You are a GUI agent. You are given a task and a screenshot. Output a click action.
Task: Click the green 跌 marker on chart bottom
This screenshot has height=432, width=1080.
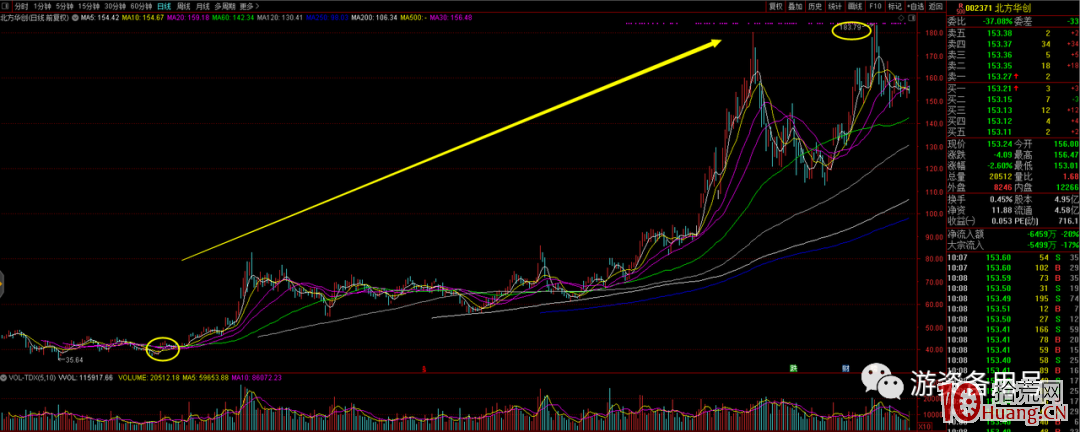pyautogui.click(x=794, y=369)
